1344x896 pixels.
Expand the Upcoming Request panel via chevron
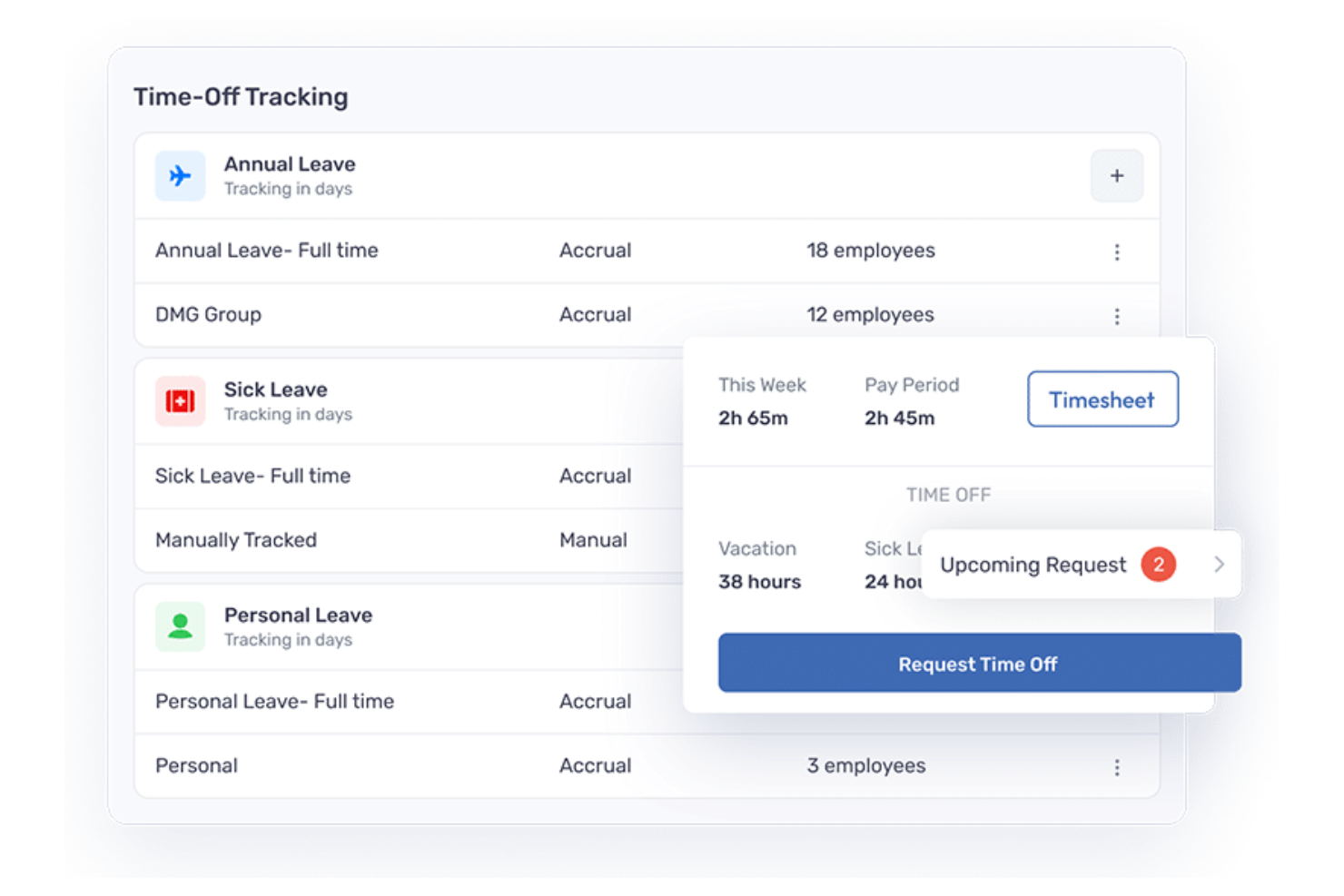click(1220, 564)
